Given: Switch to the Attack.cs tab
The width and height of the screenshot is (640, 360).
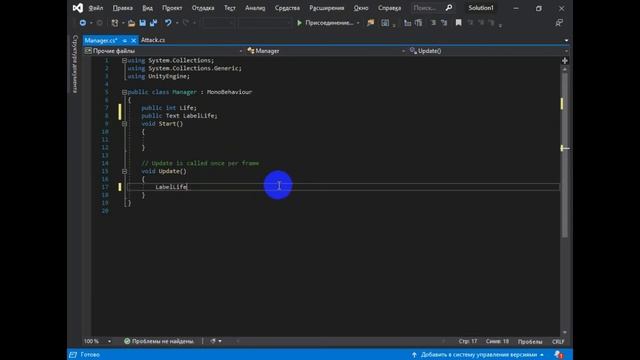Looking at the screenshot, I should (153, 40).
